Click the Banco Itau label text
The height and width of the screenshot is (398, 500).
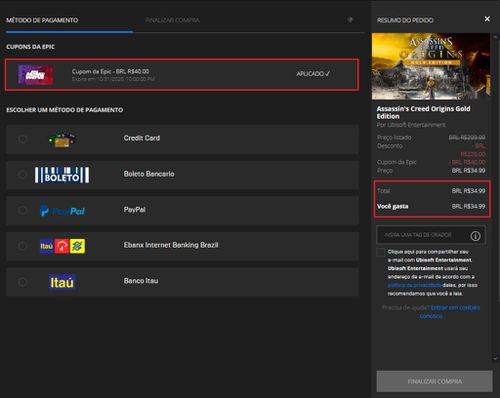[x=141, y=281]
